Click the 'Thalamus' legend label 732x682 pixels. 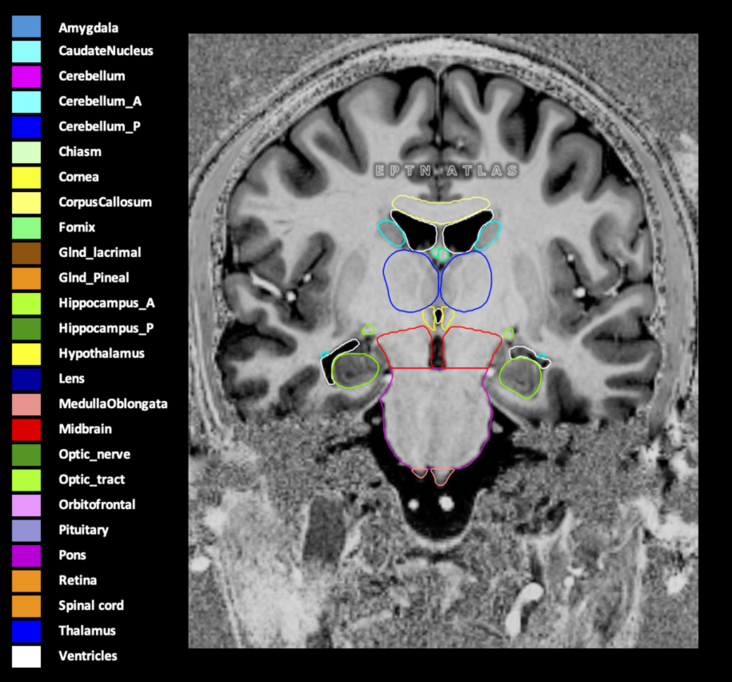(87, 631)
